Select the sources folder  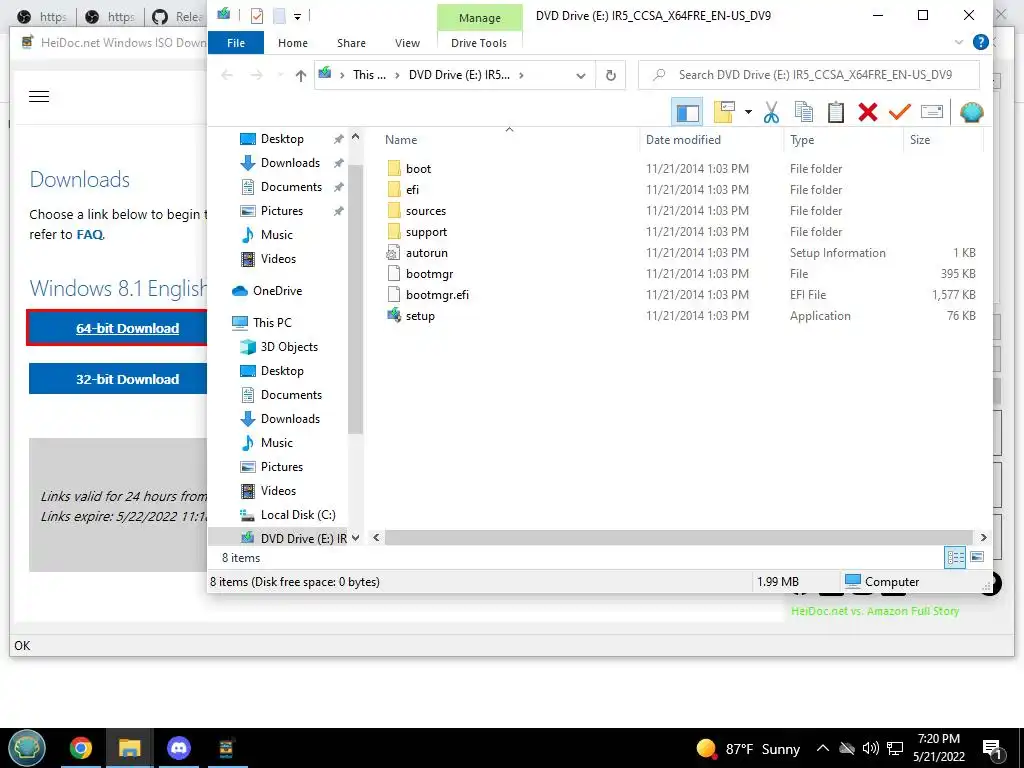(x=425, y=211)
